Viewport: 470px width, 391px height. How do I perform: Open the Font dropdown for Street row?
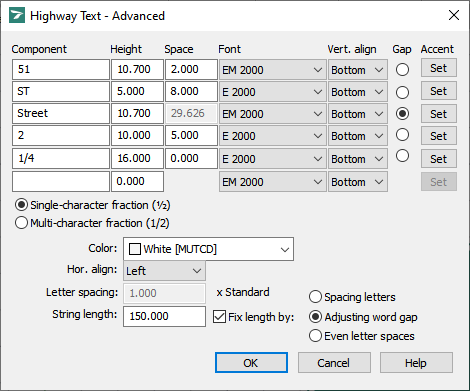point(272,114)
